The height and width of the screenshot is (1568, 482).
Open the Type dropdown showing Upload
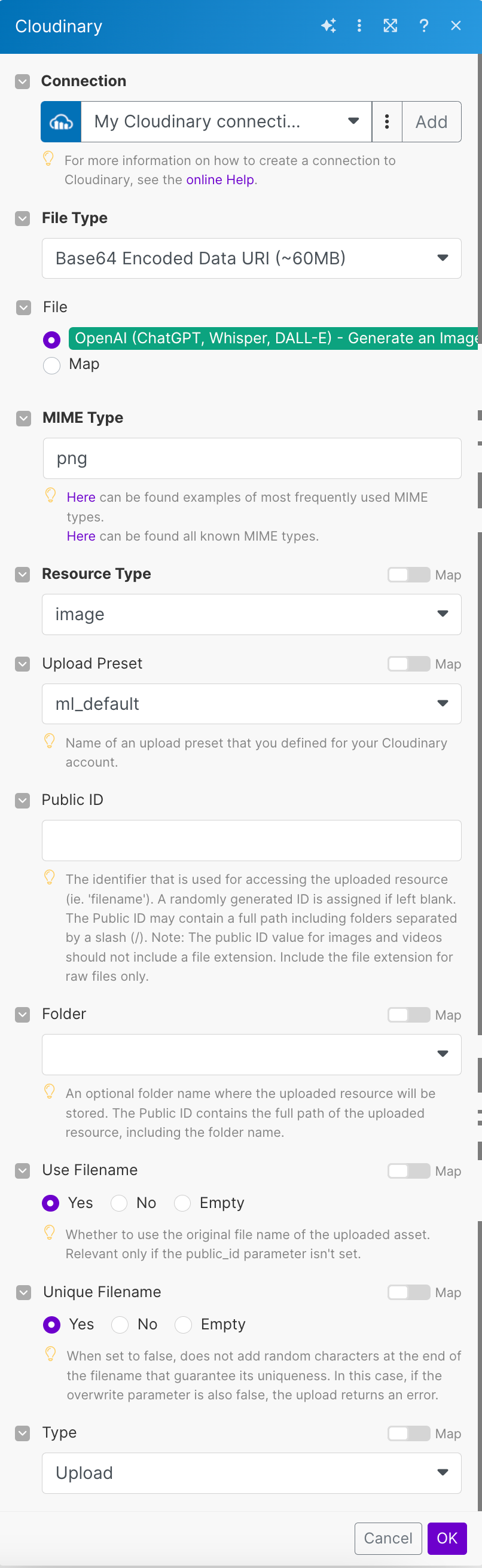coord(251,1473)
